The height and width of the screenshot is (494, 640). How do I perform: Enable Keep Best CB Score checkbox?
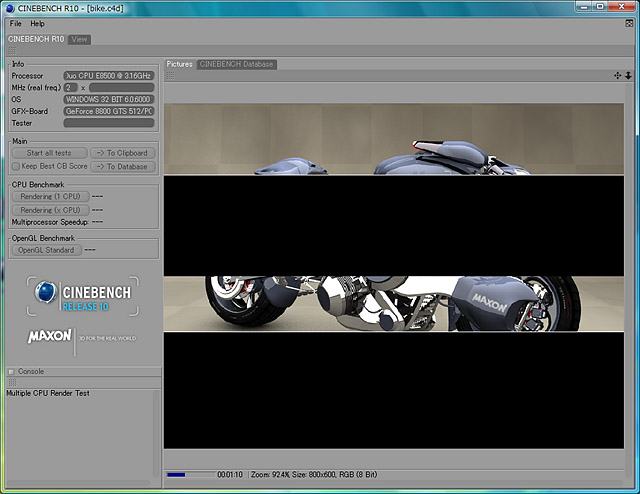click(x=16, y=166)
